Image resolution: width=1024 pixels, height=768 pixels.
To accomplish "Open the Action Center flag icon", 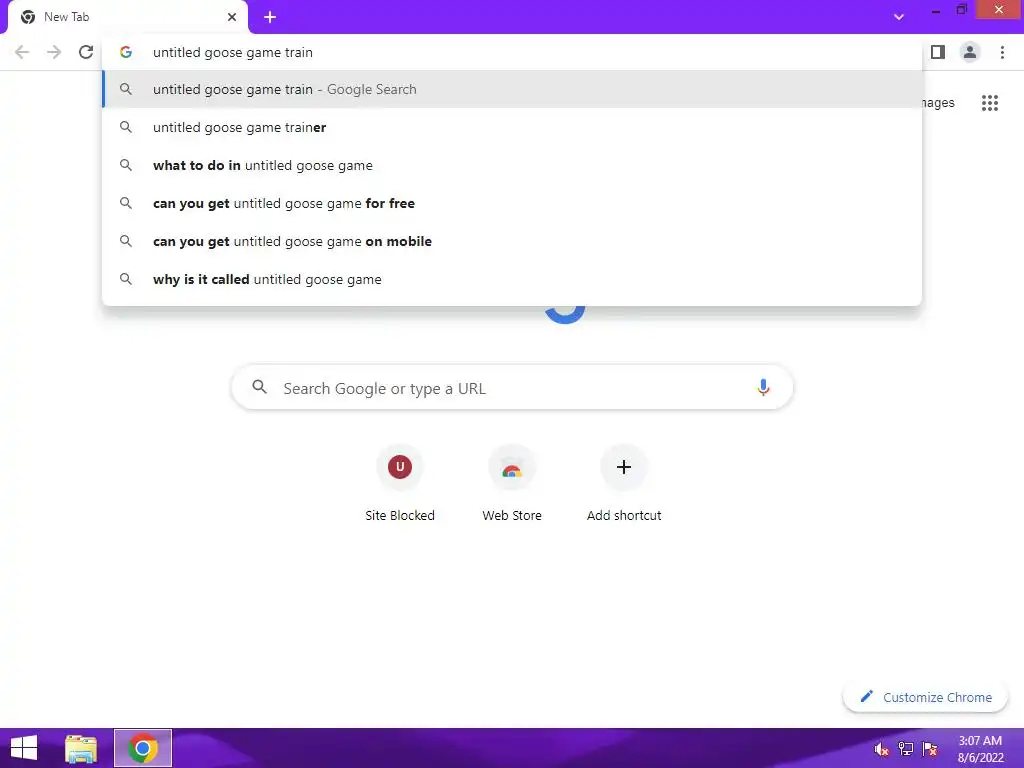I will click(930, 749).
